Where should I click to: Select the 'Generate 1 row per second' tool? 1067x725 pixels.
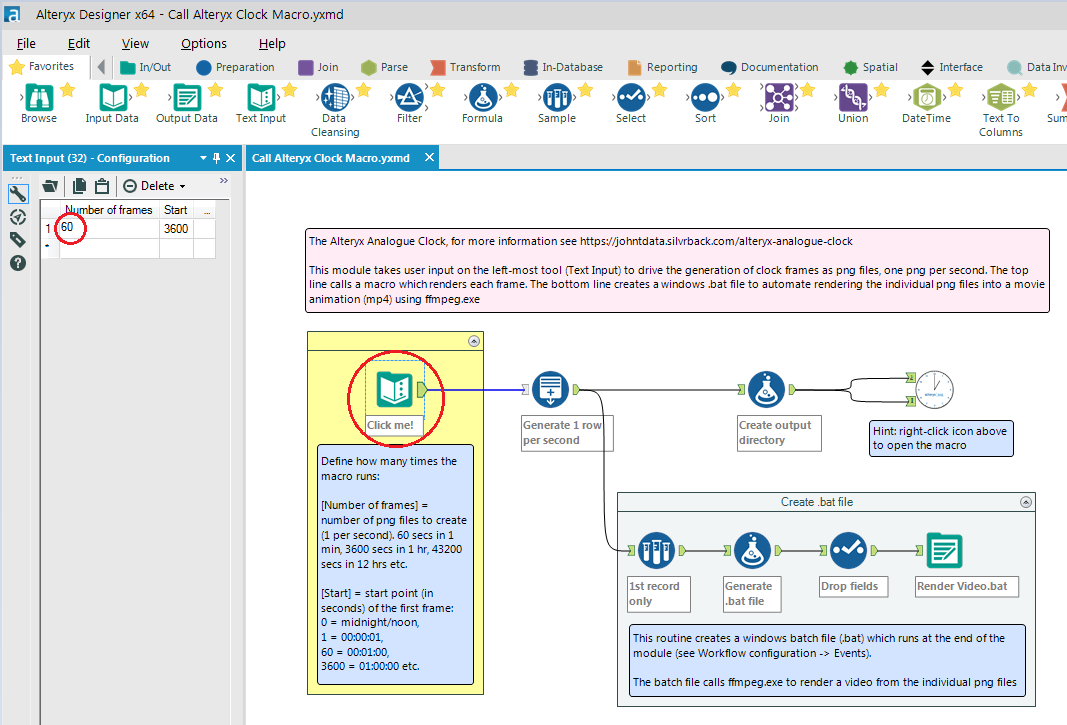click(x=551, y=389)
